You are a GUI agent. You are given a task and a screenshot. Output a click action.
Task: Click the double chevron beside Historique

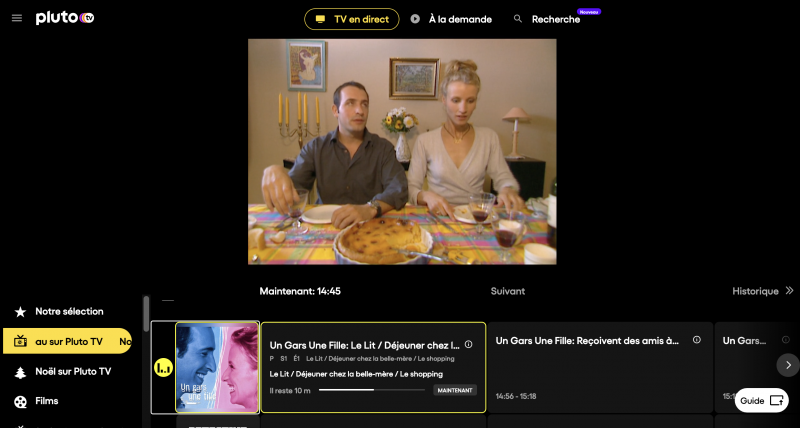click(789, 291)
